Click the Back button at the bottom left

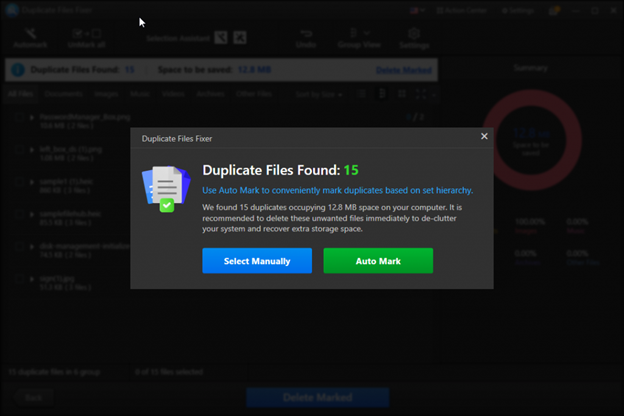tap(33, 397)
